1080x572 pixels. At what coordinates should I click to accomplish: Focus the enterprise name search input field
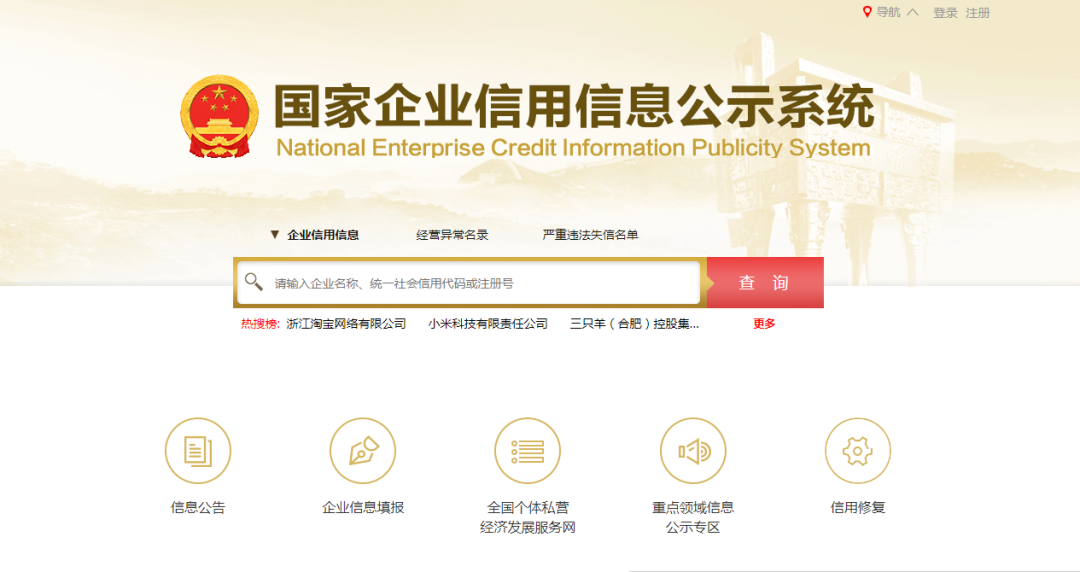click(480, 283)
